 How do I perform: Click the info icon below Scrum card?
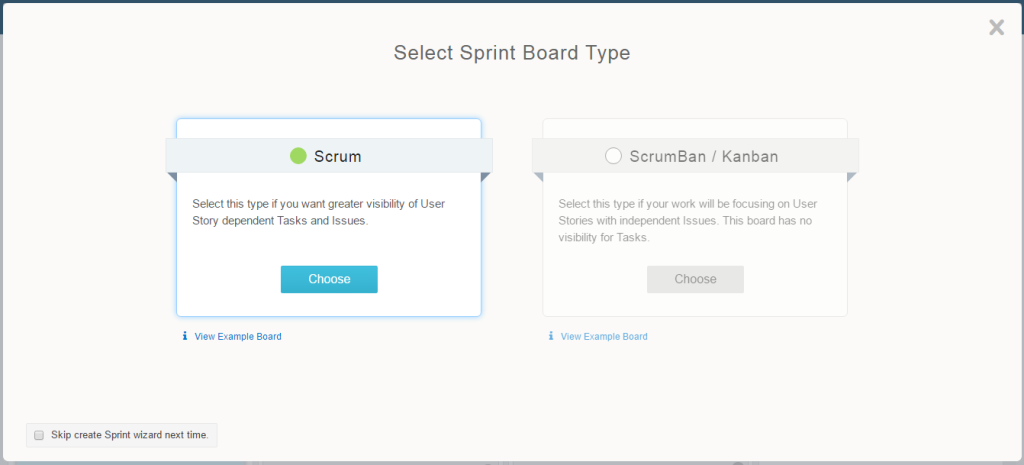coord(185,337)
